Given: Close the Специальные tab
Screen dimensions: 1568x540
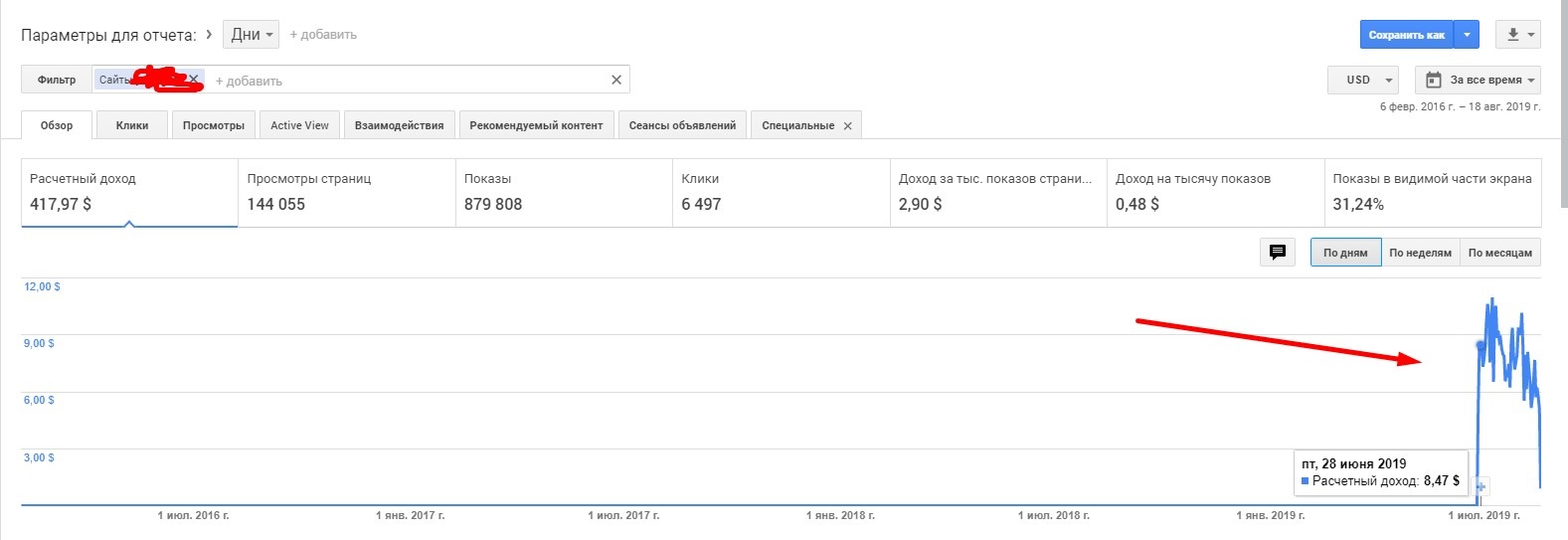Looking at the screenshot, I should [847, 126].
